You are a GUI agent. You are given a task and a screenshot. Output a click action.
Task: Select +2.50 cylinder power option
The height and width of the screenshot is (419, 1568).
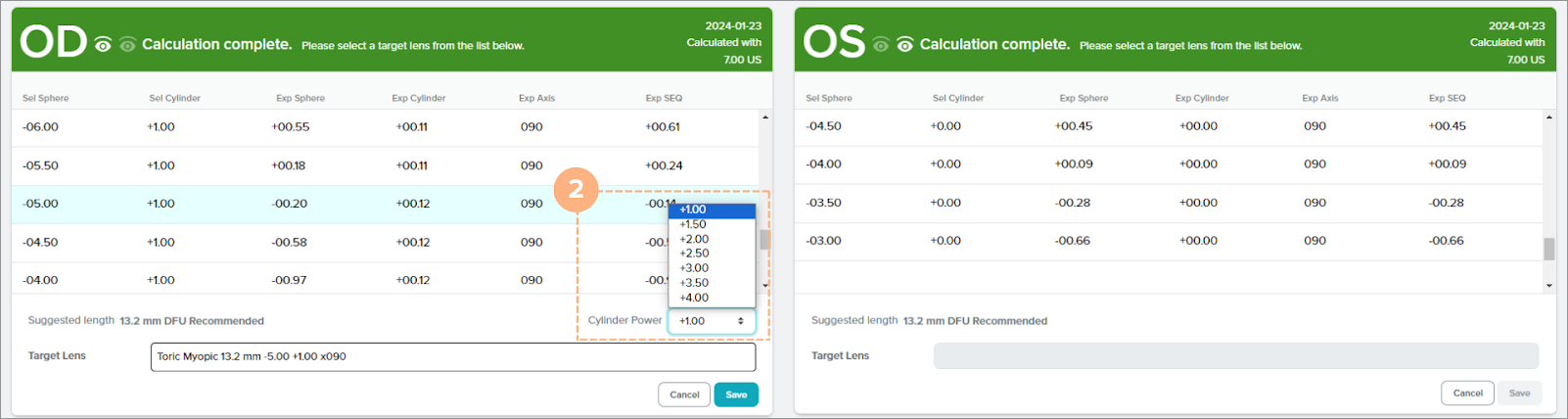pos(694,254)
